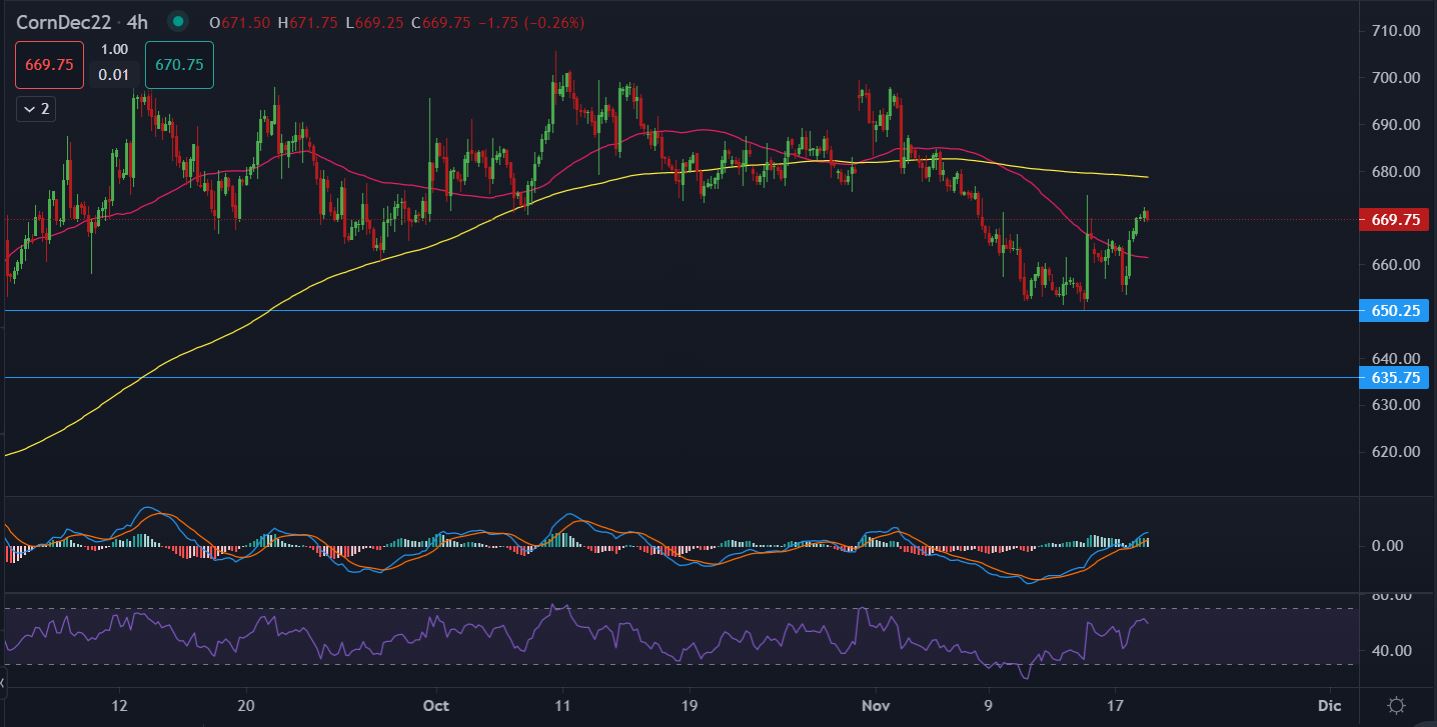The height and width of the screenshot is (727, 1437).
Task: Collapse the indicator legend showing 2
Action: [36, 109]
